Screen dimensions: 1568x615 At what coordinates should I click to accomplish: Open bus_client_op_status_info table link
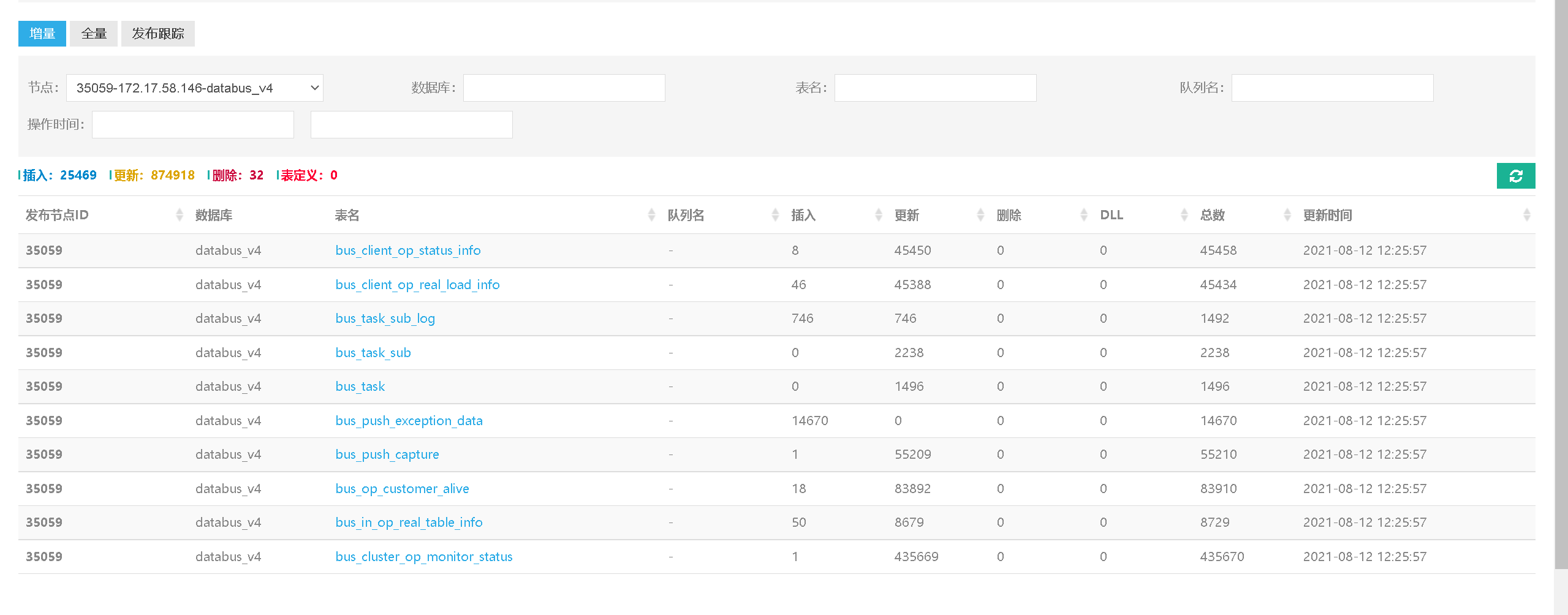407,251
